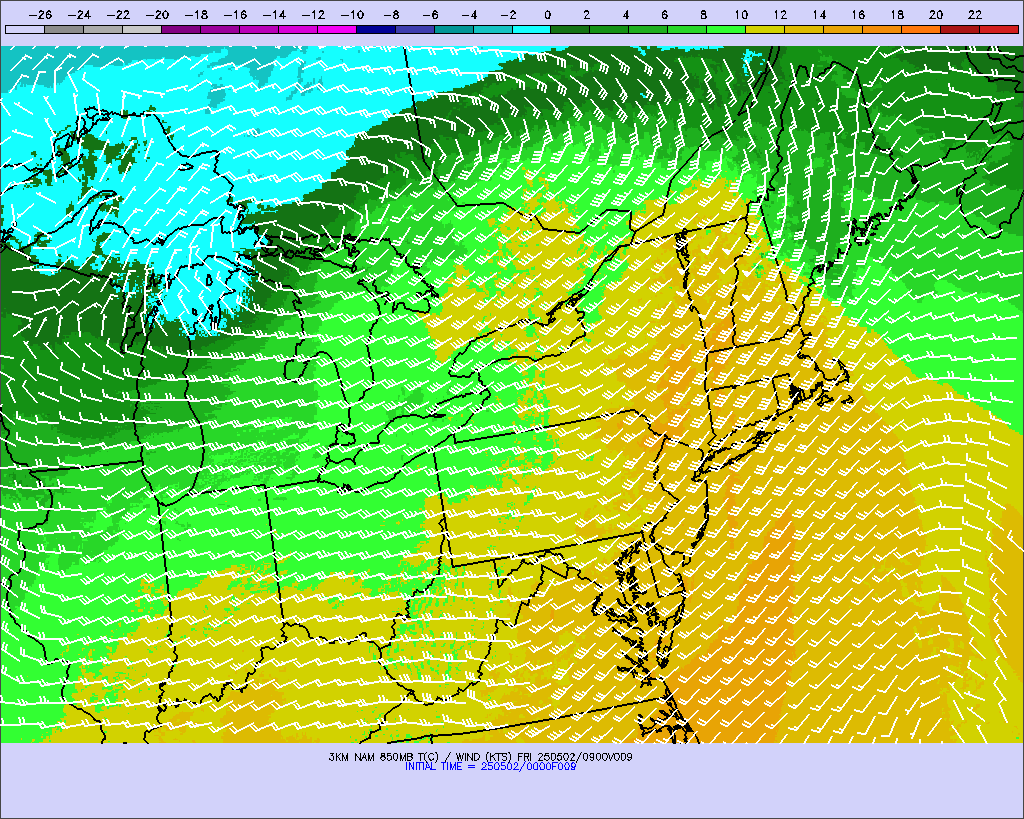The image size is (1024, 819).
Task: Select the dark red swatch between 20 and 22
Action: pyautogui.click(x=959, y=29)
